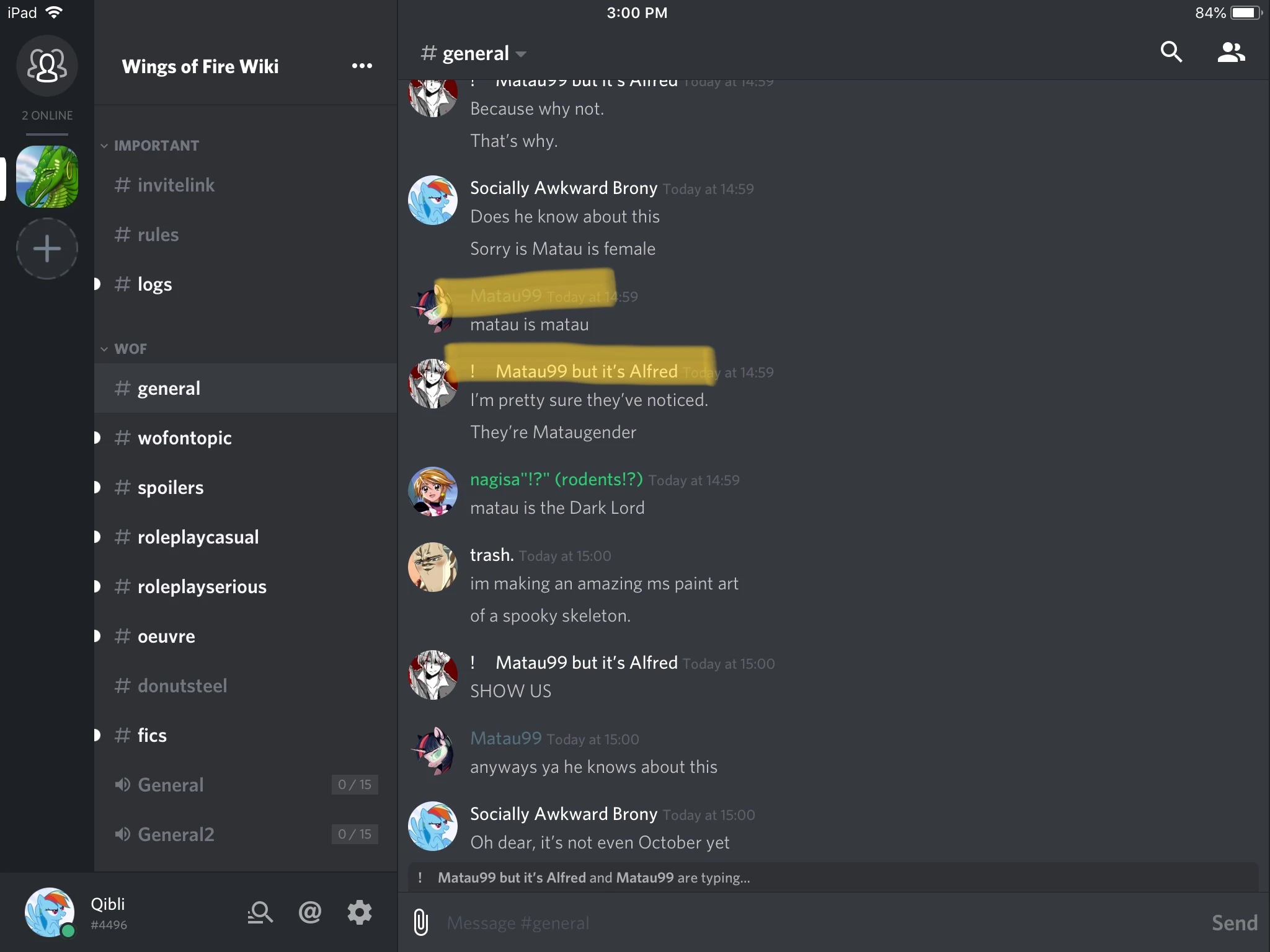The width and height of the screenshot is (1270, 952).
Task: Open the recent mentions @ icon
Action: coord(310,912)
